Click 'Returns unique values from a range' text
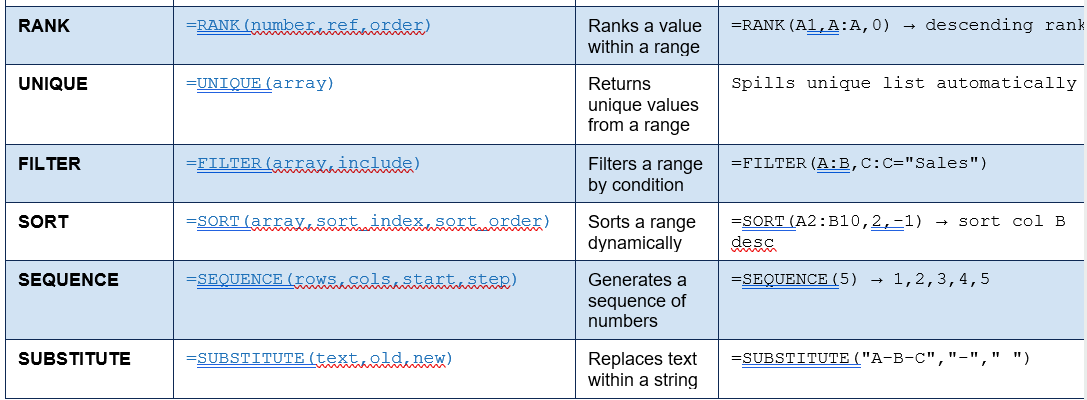1087x400 pixels. (x=643, y=105)
